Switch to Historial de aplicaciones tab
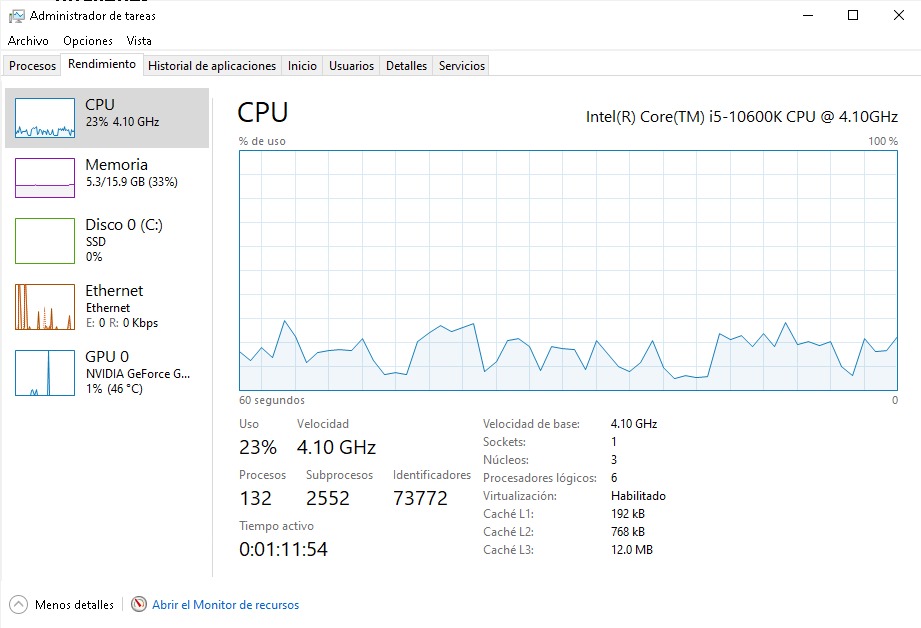Image resolution: width=921 pixels, height=628 pixels. 212,66
